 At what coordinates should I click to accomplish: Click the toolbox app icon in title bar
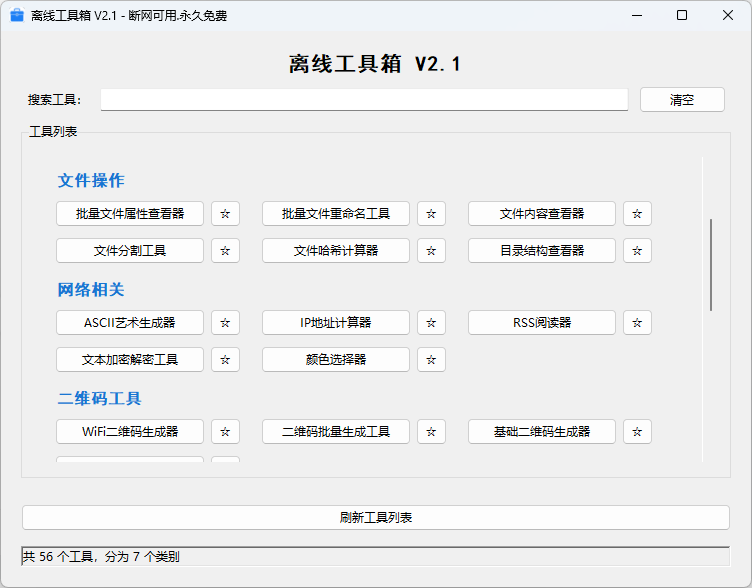16,15
